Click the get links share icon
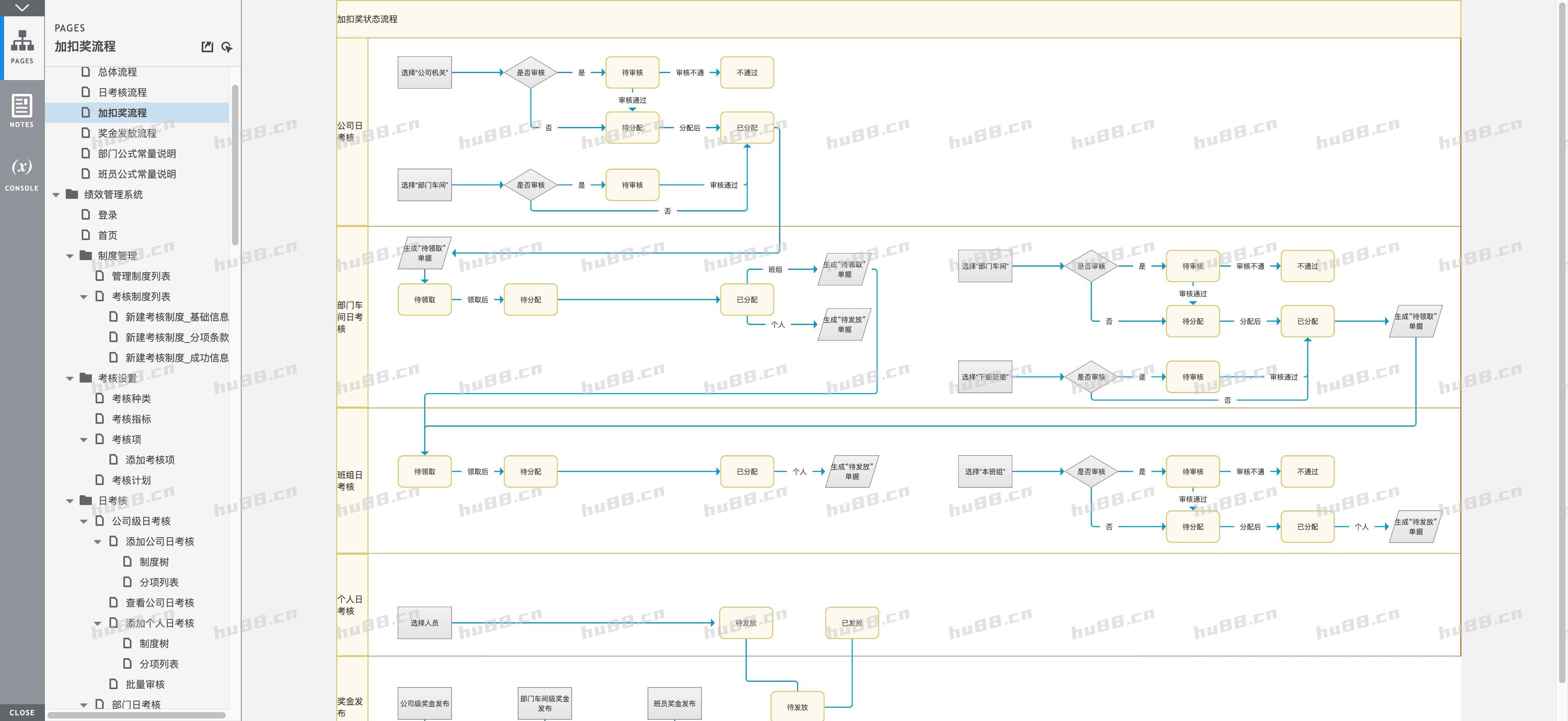The height and width of the screenshot is (721, 1568). pos(227,47)
